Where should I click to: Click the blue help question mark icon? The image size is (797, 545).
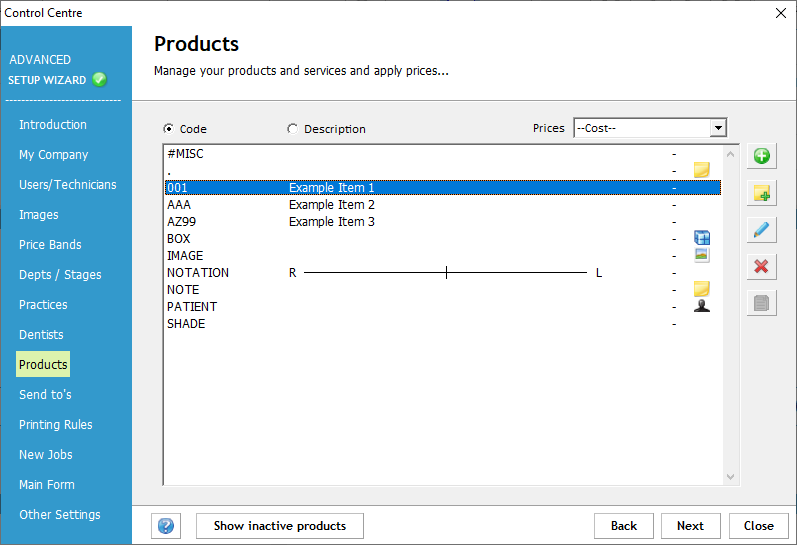[x=166, y=526]
